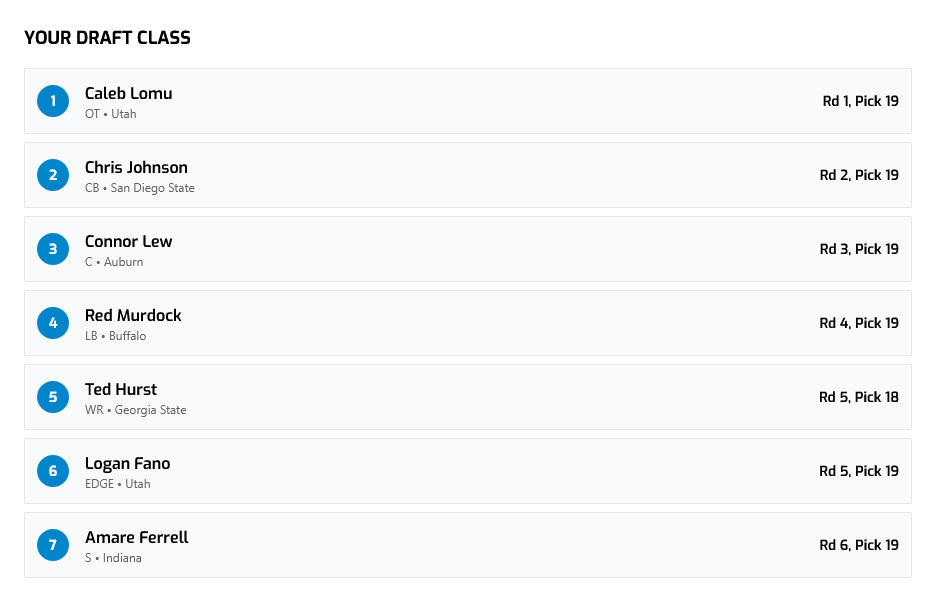The width and height of the screenshot is (936, 602).
Task: Click the Amare Ferrell player name
Action: pos(136,537)
